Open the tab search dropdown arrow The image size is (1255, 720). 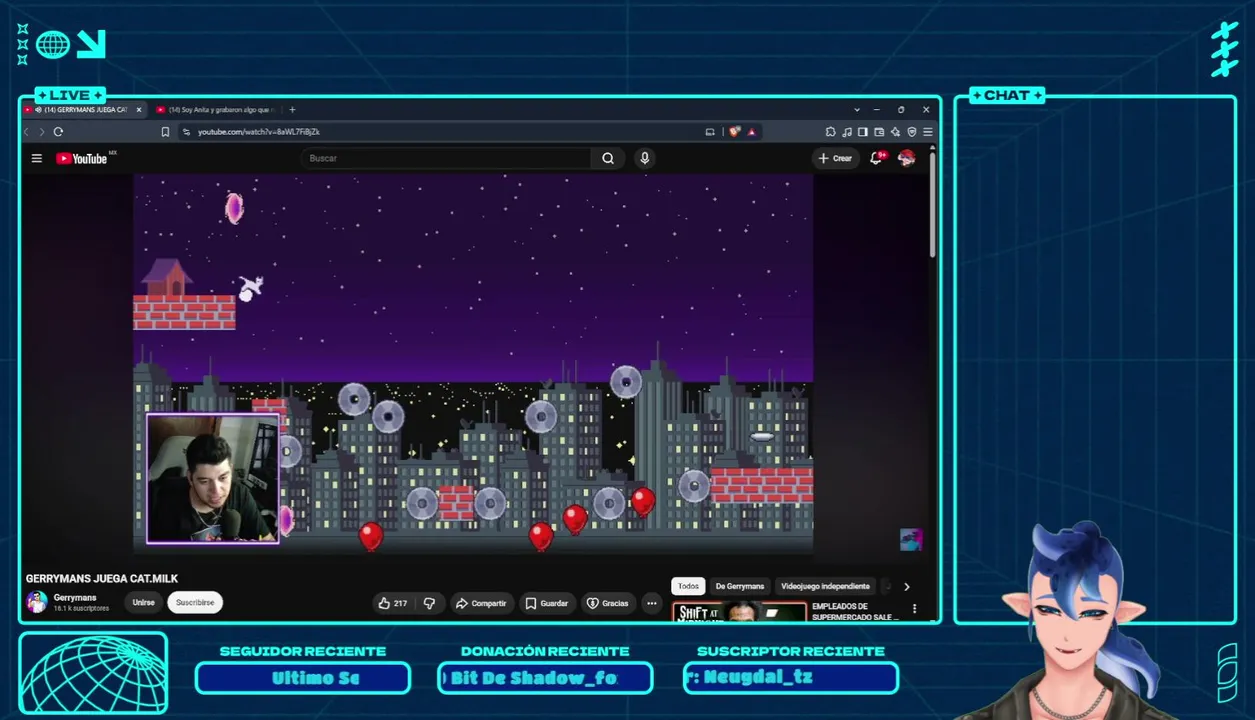[857, 109]
